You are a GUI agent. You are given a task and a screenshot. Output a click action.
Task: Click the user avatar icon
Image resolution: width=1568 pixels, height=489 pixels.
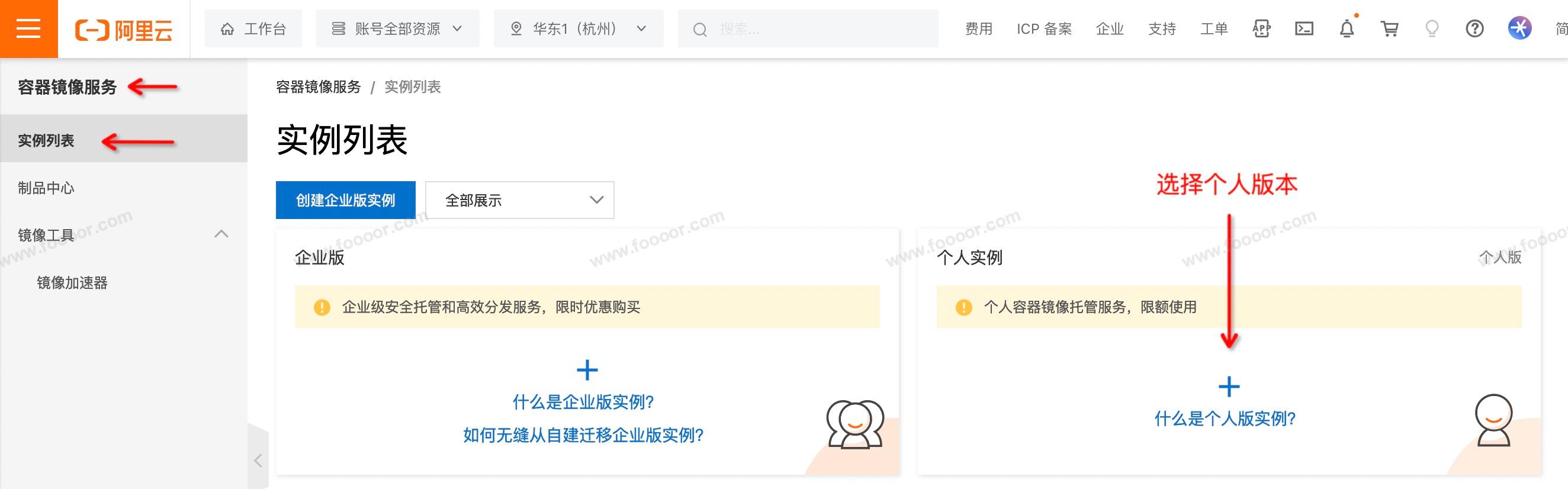point(1519,28)
